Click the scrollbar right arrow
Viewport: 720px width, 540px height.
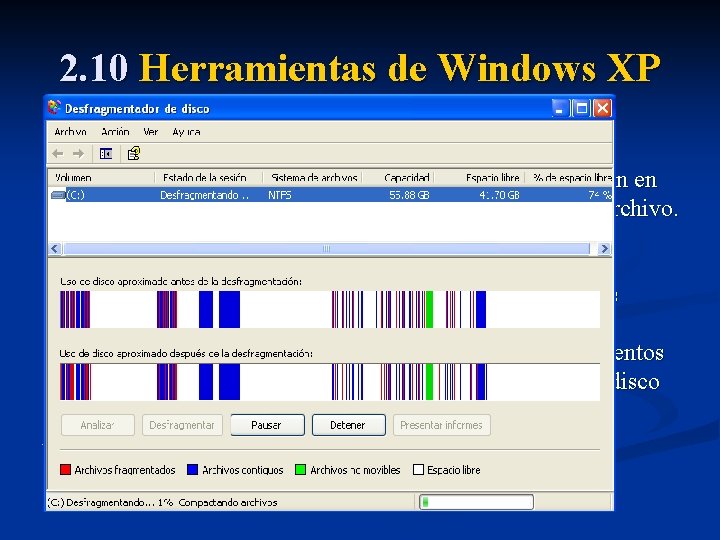(x=604, y=249)
